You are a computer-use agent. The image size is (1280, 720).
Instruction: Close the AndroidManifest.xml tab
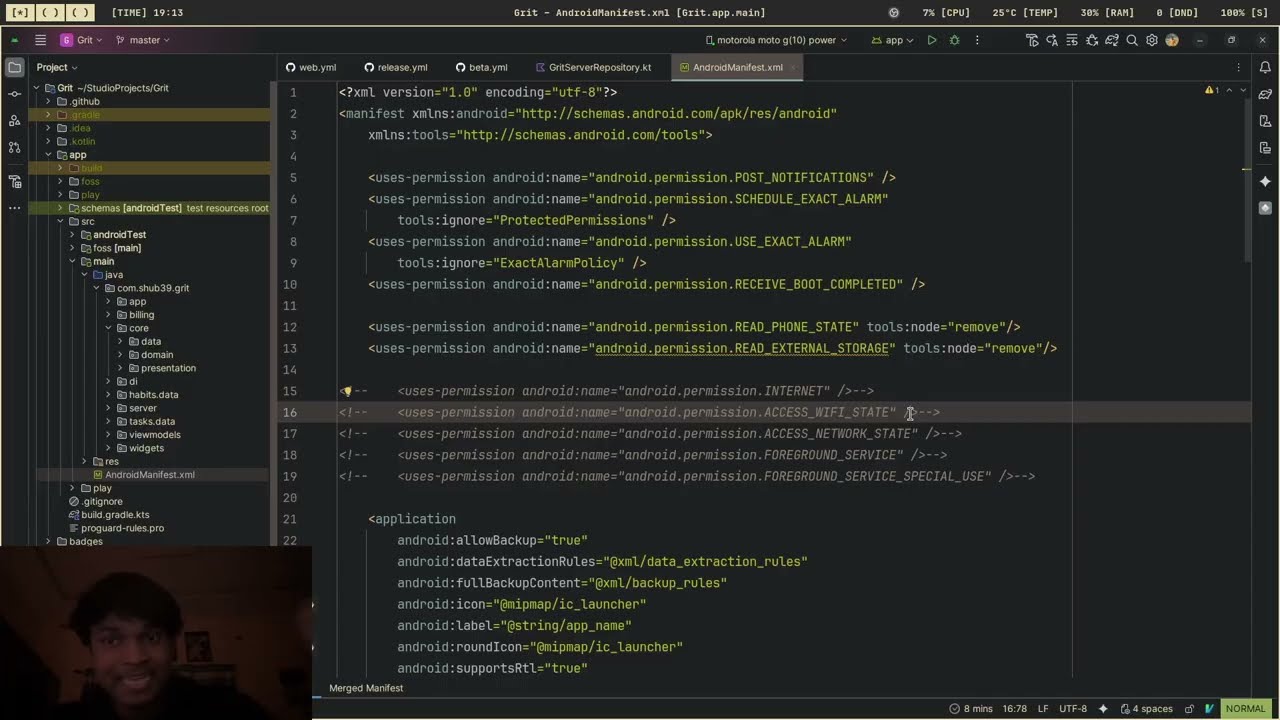[793, 67]
